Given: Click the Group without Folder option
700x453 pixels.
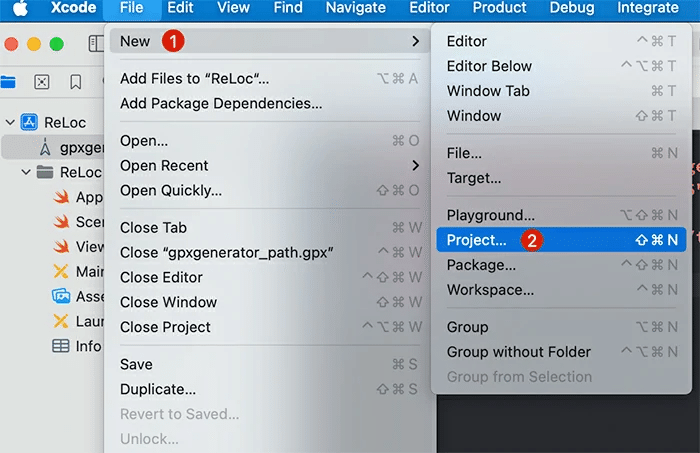Looking at the screenshot, I should (x=518, y=352).
